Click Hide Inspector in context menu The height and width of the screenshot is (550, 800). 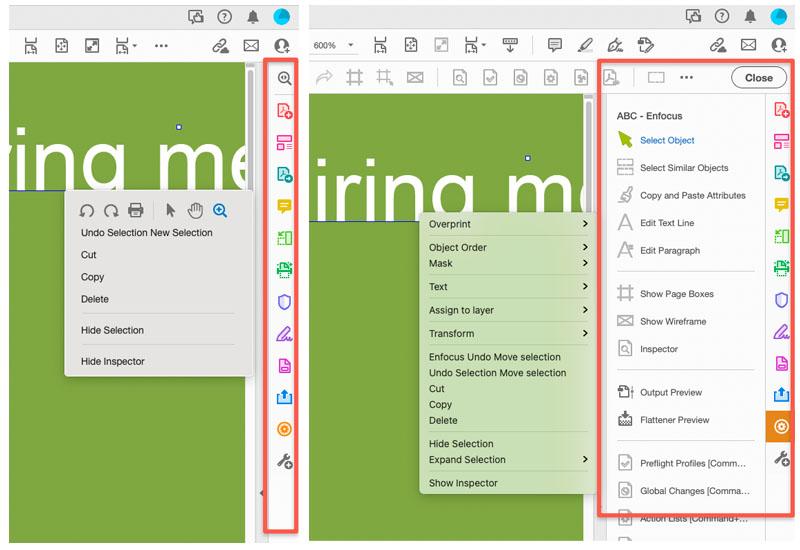click(x=113, y=361)
